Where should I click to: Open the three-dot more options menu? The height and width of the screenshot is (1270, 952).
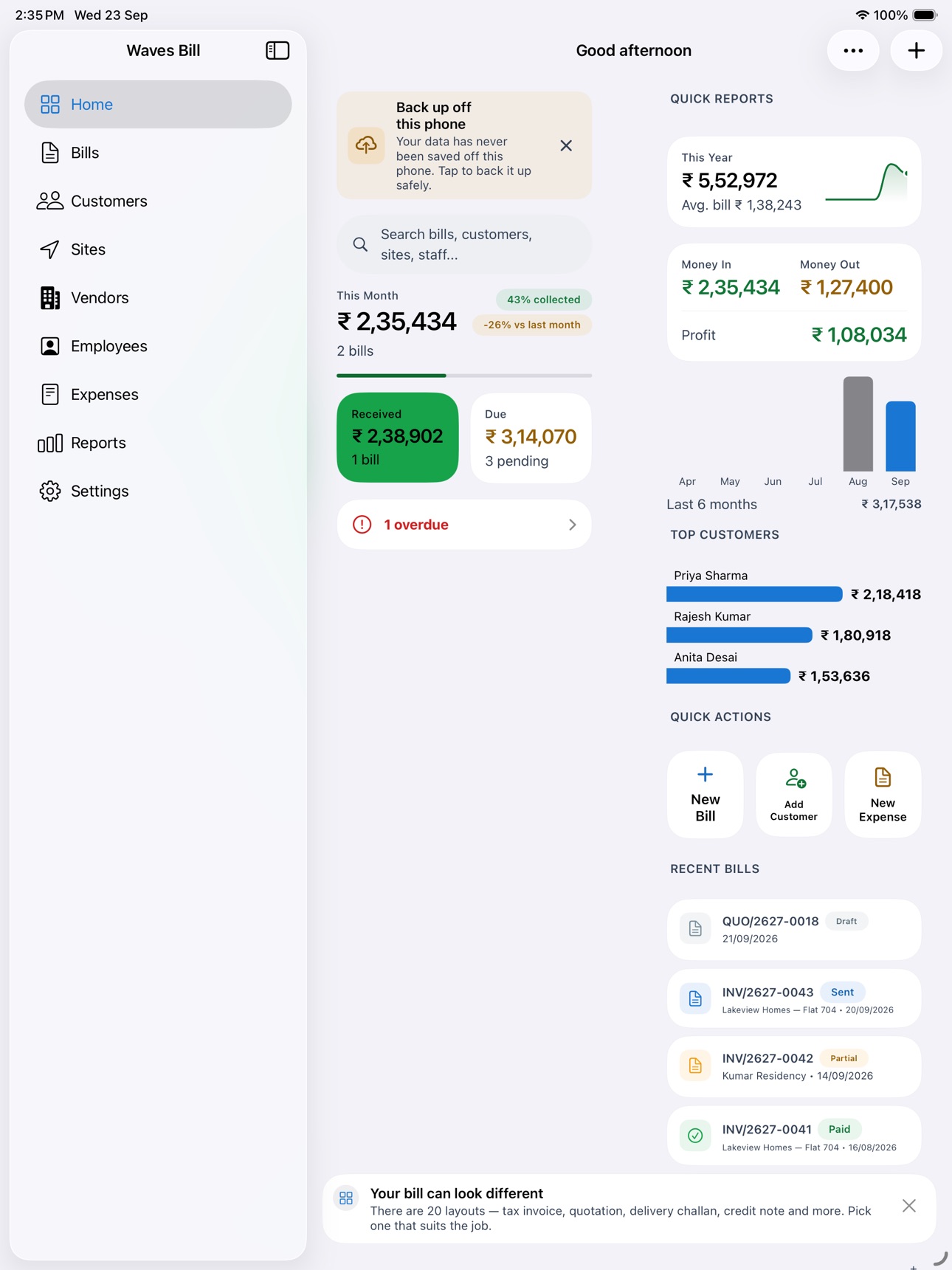click(853, 51)
